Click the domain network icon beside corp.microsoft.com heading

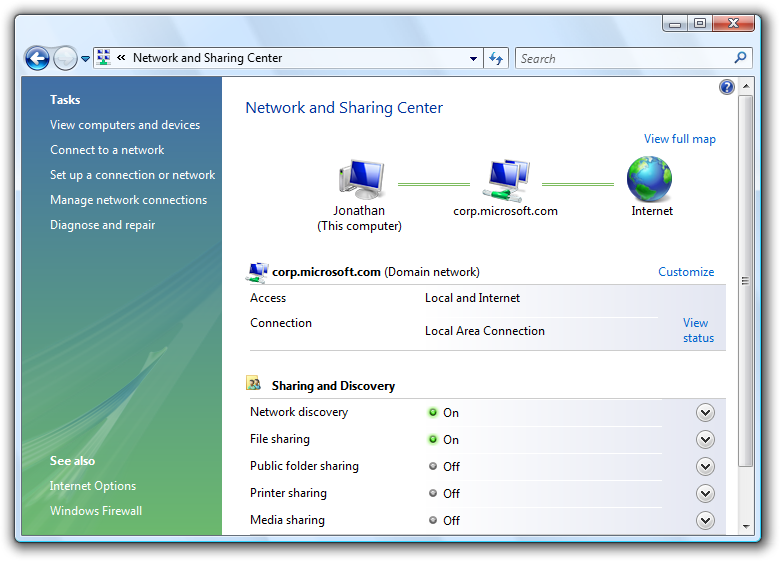pos(257,273)
